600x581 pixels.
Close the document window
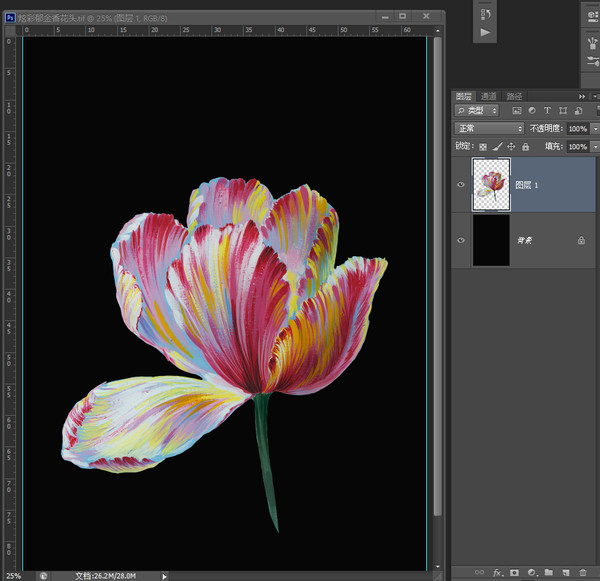tap(426, 16)
